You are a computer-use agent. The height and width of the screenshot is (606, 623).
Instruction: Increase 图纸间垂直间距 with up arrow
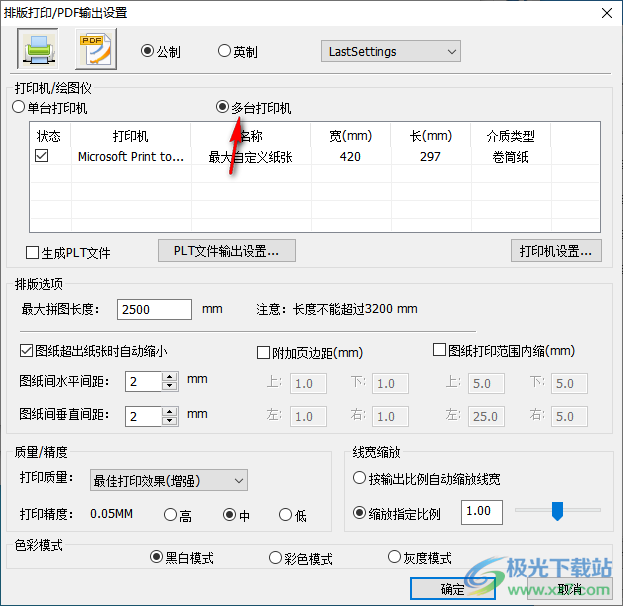170,411
